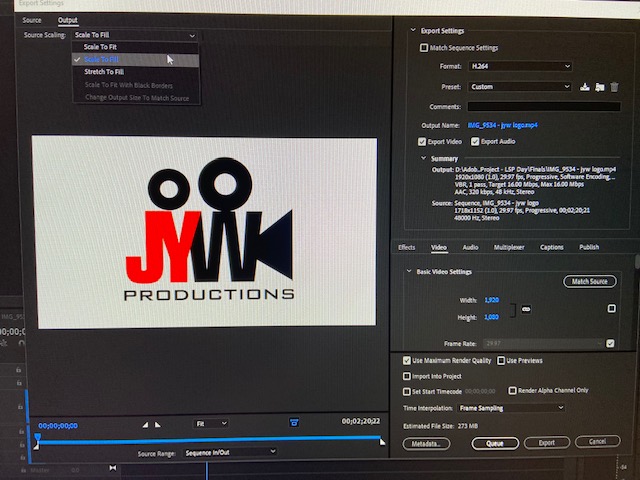This screenshot has width=640, height=480.
Task: Open the Source Range dropdown
Action: pyautogui.click(x=230, y=452)
